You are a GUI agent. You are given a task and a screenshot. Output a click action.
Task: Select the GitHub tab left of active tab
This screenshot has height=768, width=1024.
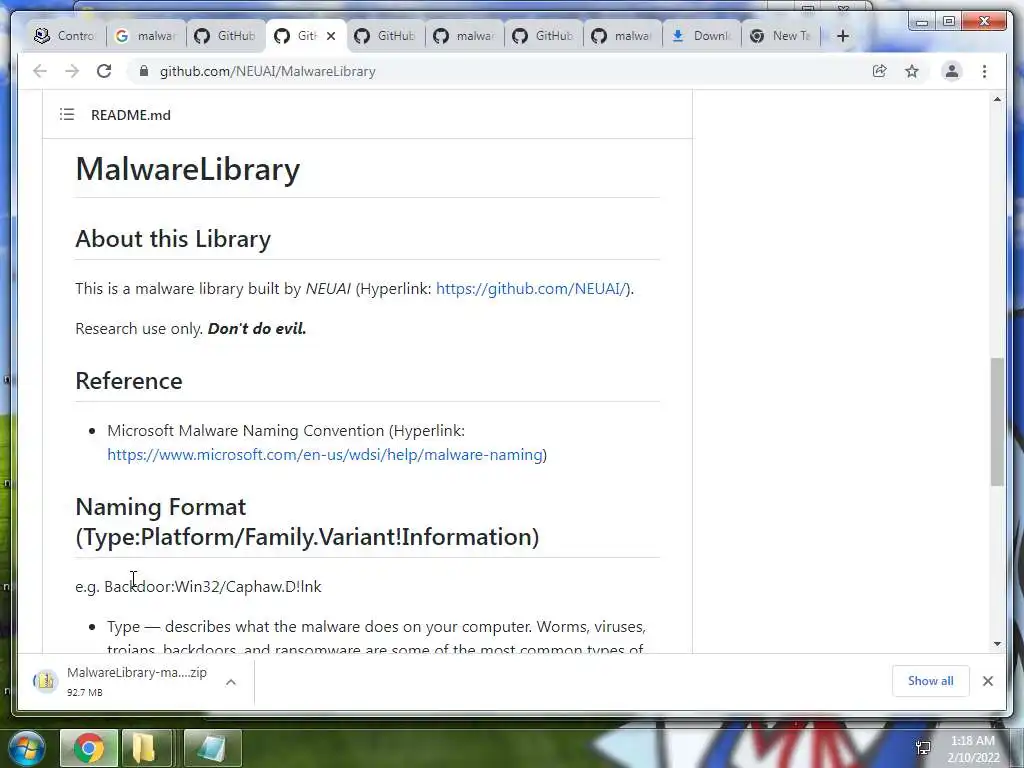(x=226, y=36)
